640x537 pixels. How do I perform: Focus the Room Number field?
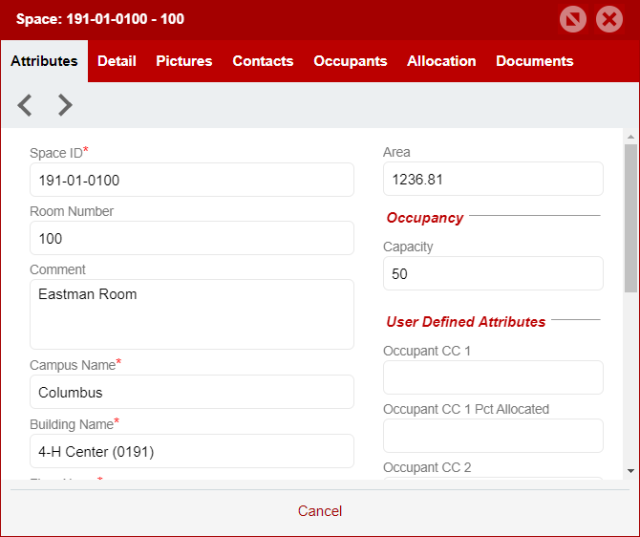pos(191,238)
